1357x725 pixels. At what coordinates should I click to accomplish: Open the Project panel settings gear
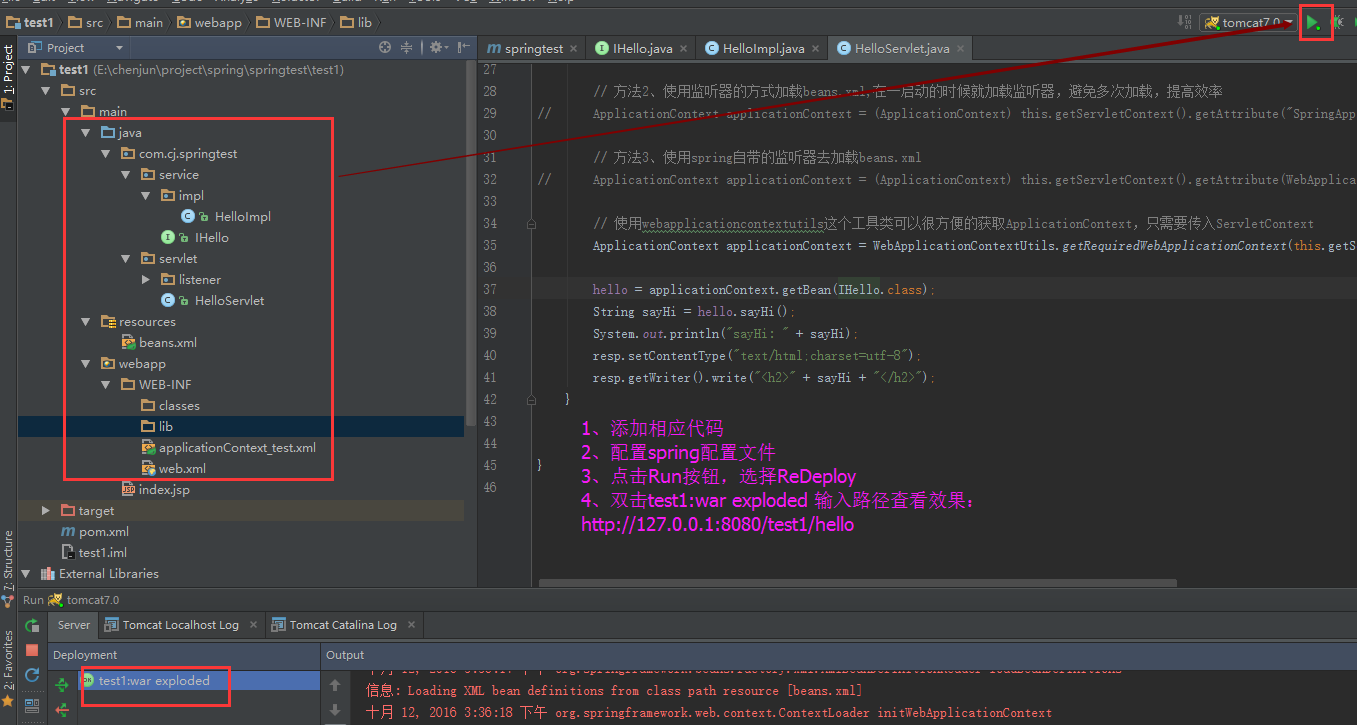coord(436,47)
